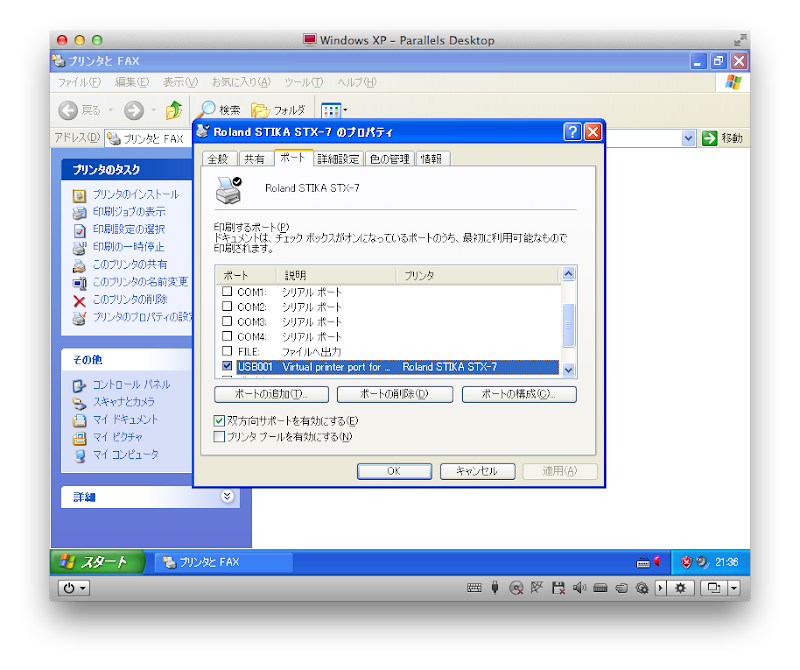Click the keyboard icon in XP taskbar
Image resolution: width=800 pixels, height=670 pixels.
pos(643,563)
